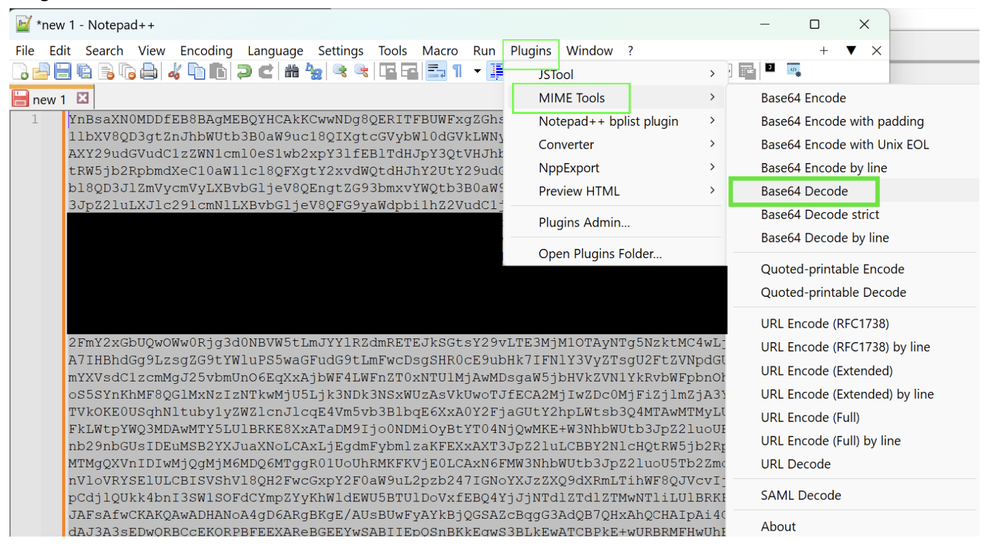Click the Save toolbar icon
This screenshot has height=555, width=1000.
point(62,71)
